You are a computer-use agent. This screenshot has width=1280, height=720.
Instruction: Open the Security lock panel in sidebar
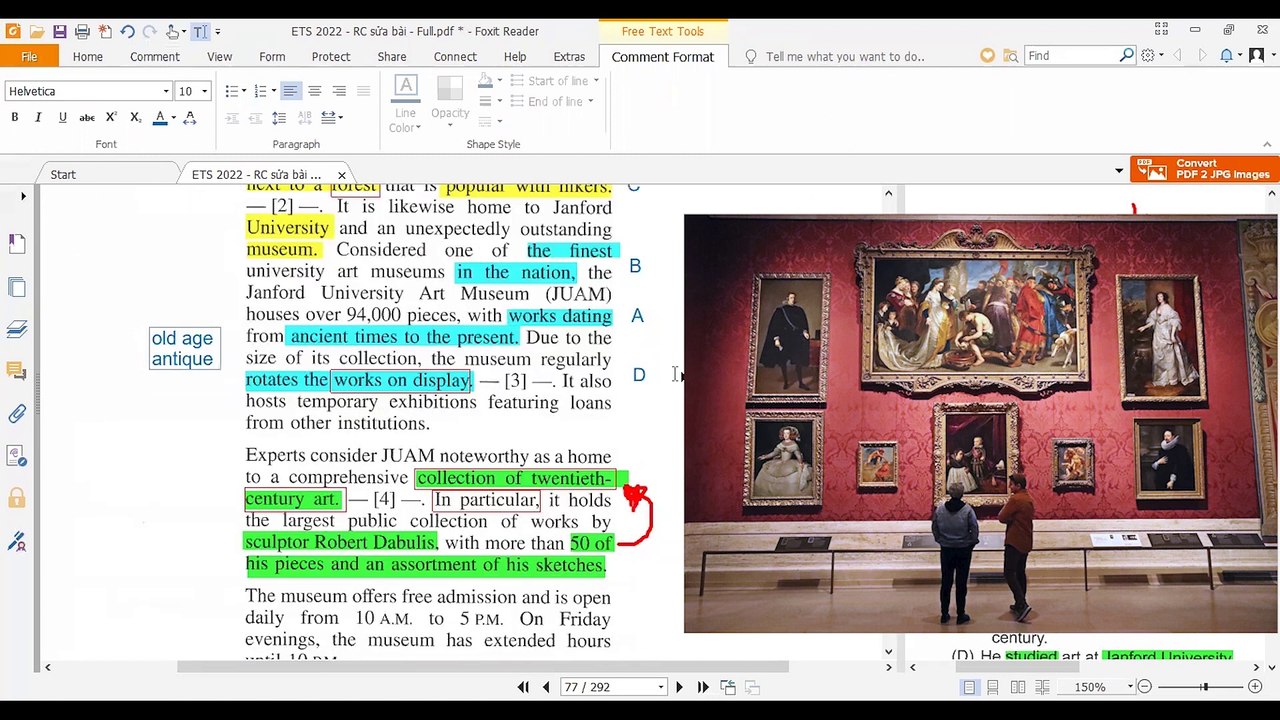(17, 498)
